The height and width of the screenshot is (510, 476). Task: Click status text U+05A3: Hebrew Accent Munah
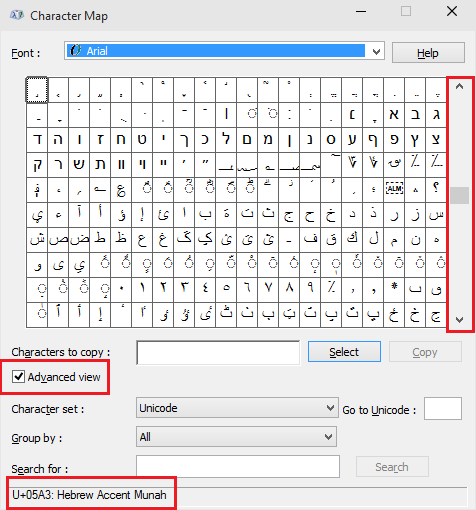(x=89, y=495)
